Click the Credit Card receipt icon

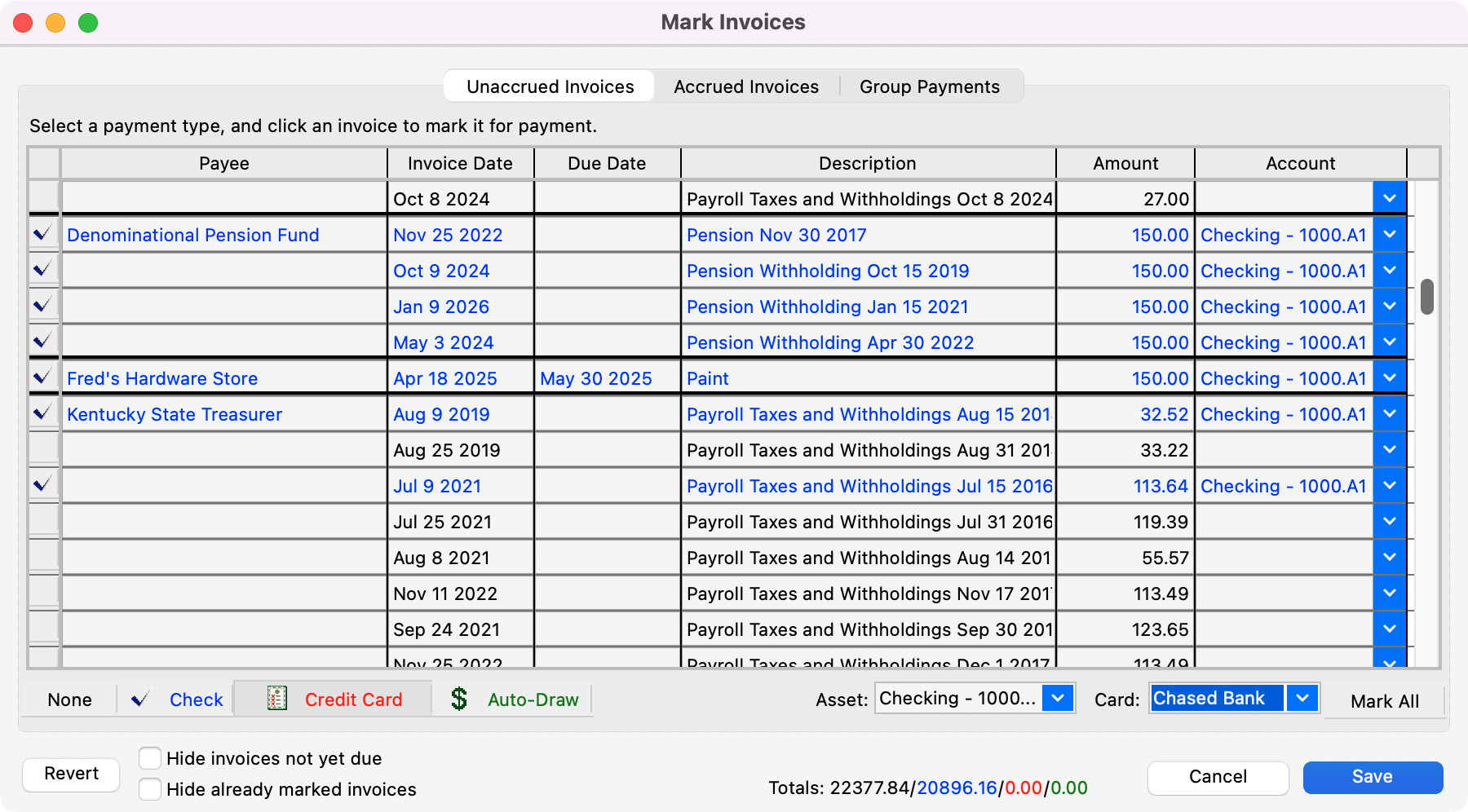[x=277, y=699]
